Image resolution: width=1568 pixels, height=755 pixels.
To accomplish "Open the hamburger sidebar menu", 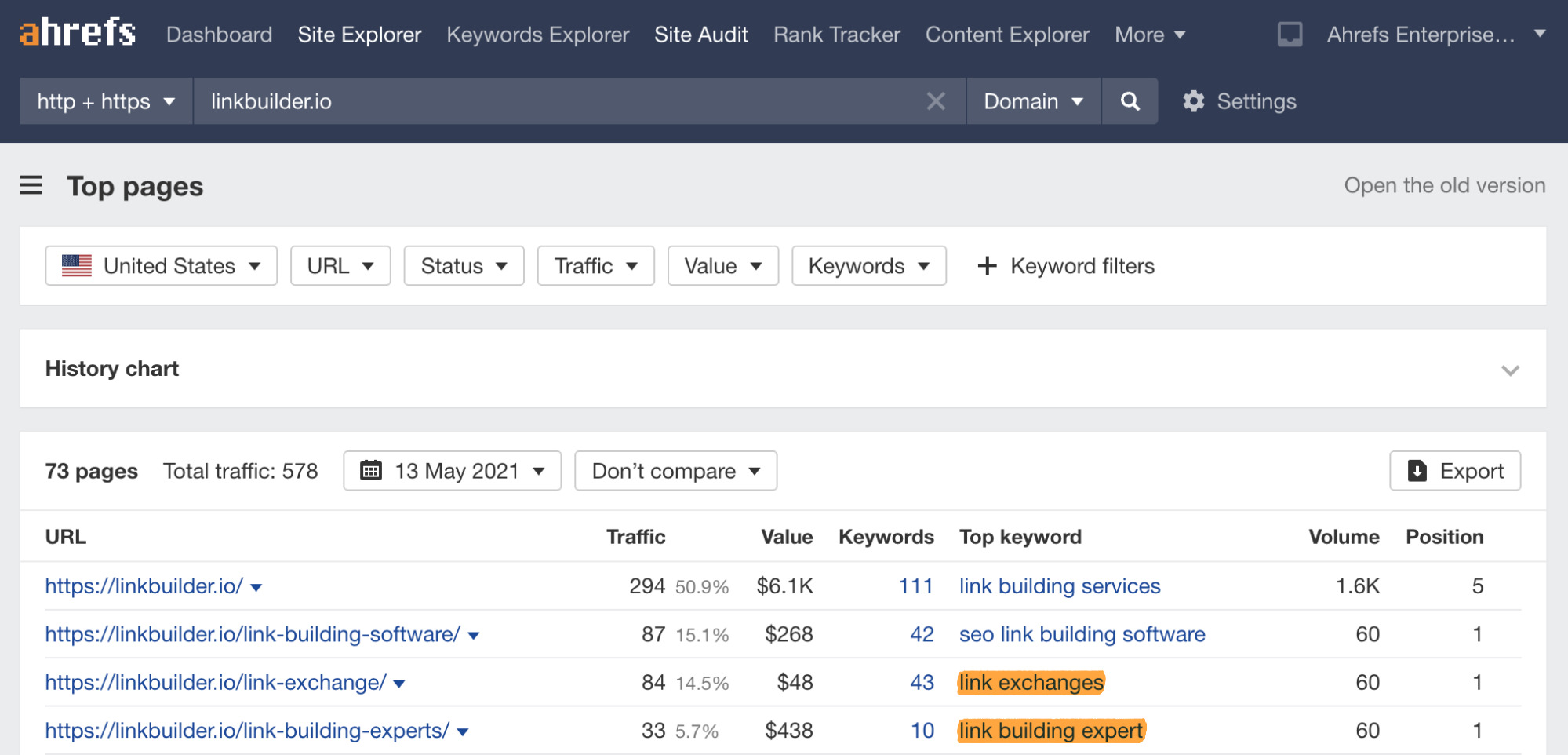I will (x=31, y=186).
